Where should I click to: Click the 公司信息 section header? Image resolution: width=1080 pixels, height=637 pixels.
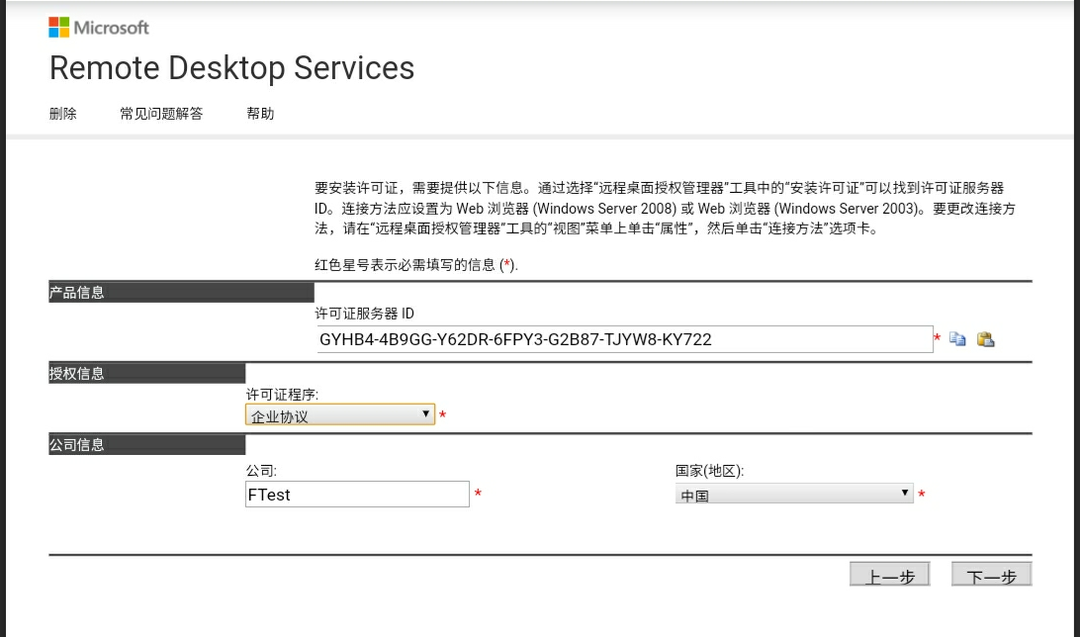pos(147,445)
